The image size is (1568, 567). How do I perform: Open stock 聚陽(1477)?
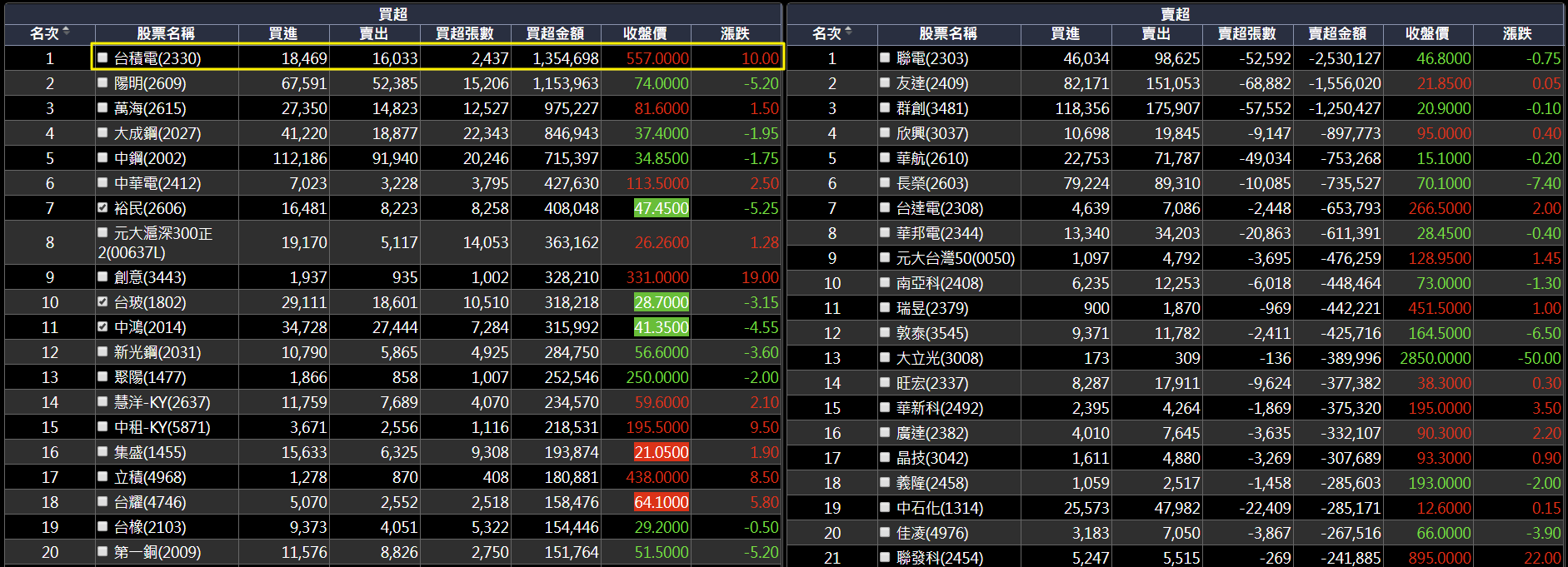click(x=150, y=377)
